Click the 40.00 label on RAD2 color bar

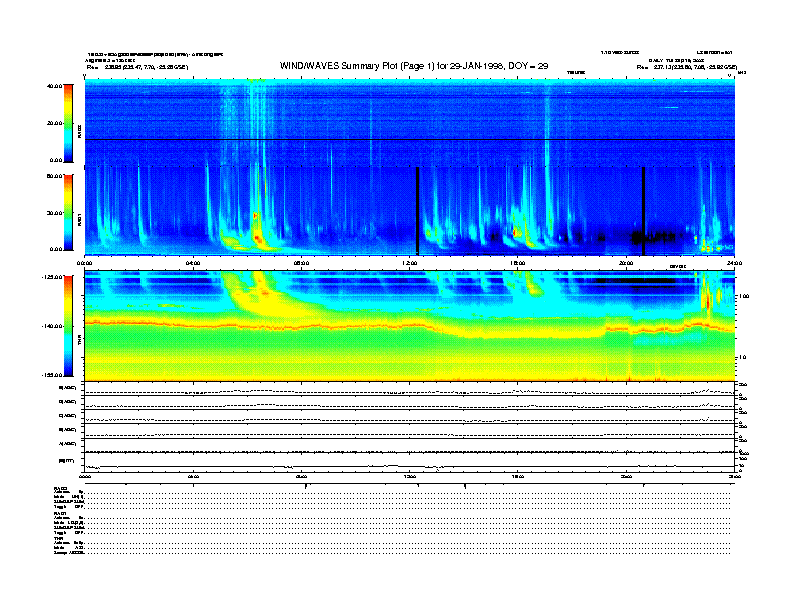(x=54, y=86)
